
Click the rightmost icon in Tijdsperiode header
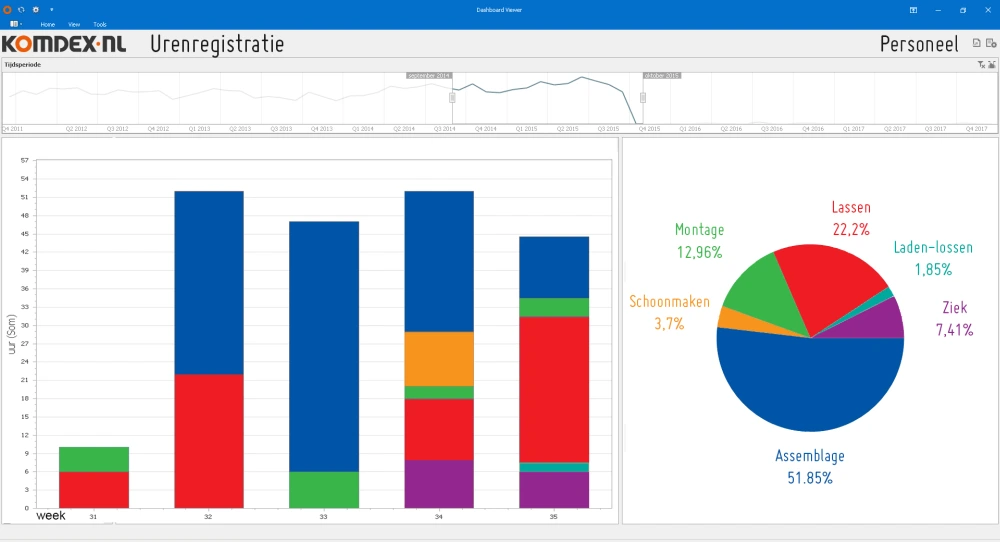pos(991,64)
